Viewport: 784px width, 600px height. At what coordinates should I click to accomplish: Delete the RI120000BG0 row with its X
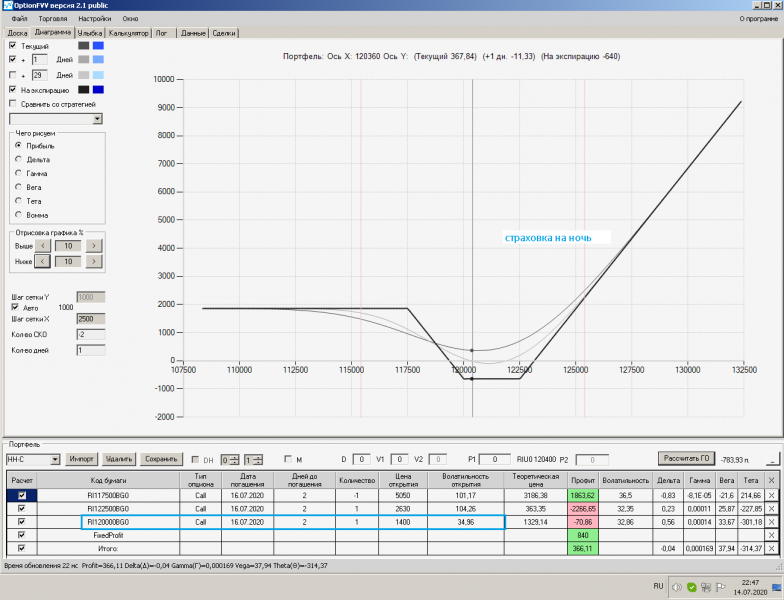coord(771,522)
